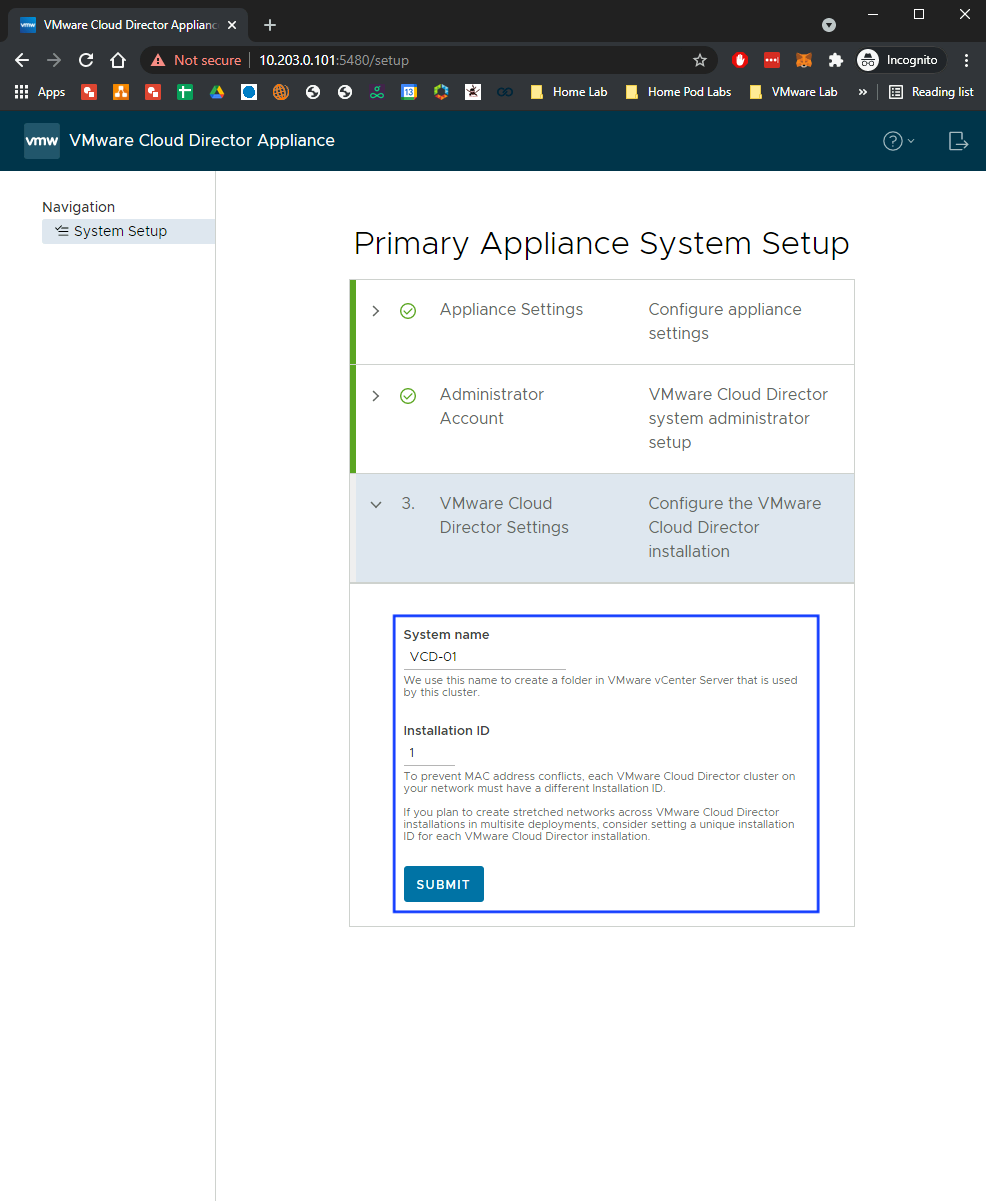
Task: Open a new browser tab
Action: 269,25
